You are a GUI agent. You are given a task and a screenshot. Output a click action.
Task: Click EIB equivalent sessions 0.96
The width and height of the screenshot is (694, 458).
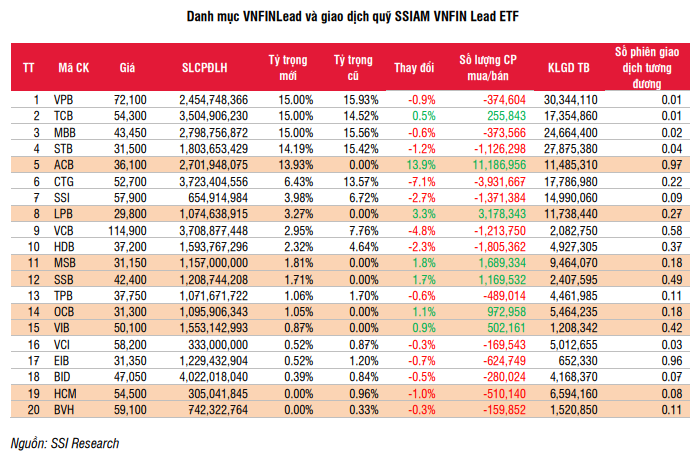pyautogui.click(x=672, y=361)
